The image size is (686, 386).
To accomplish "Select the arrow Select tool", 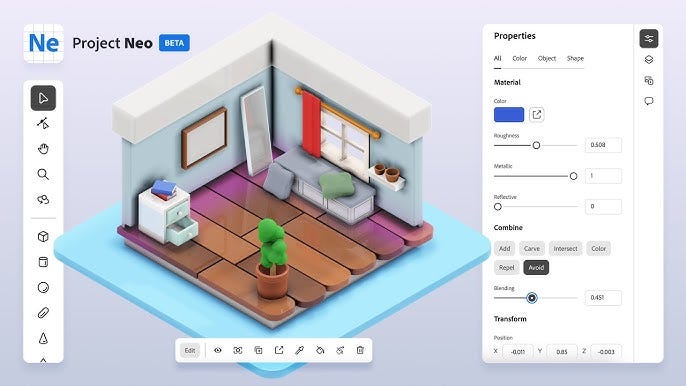I will click(x=43, y=98).
